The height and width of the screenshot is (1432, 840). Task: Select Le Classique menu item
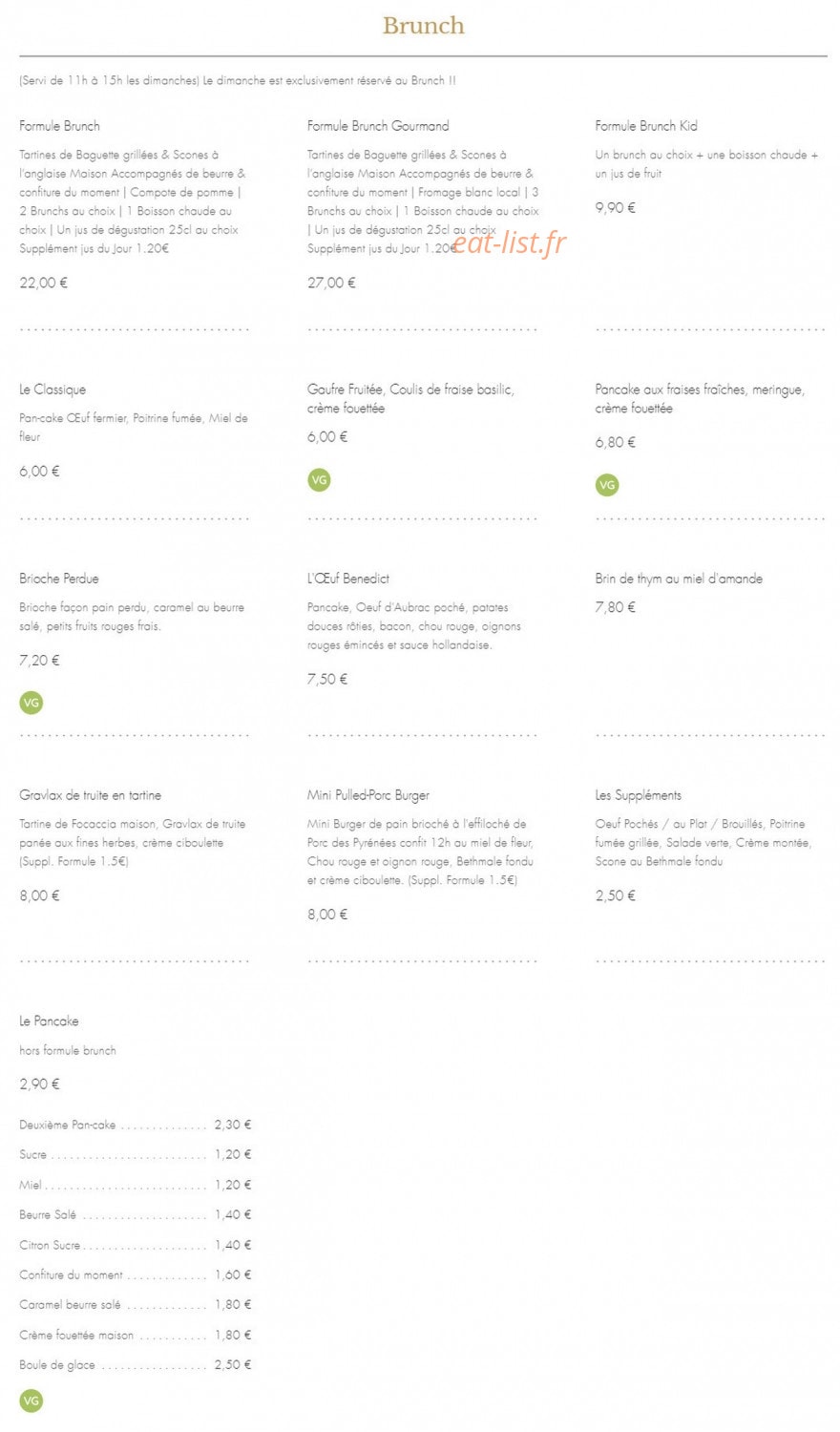[52, 390]
